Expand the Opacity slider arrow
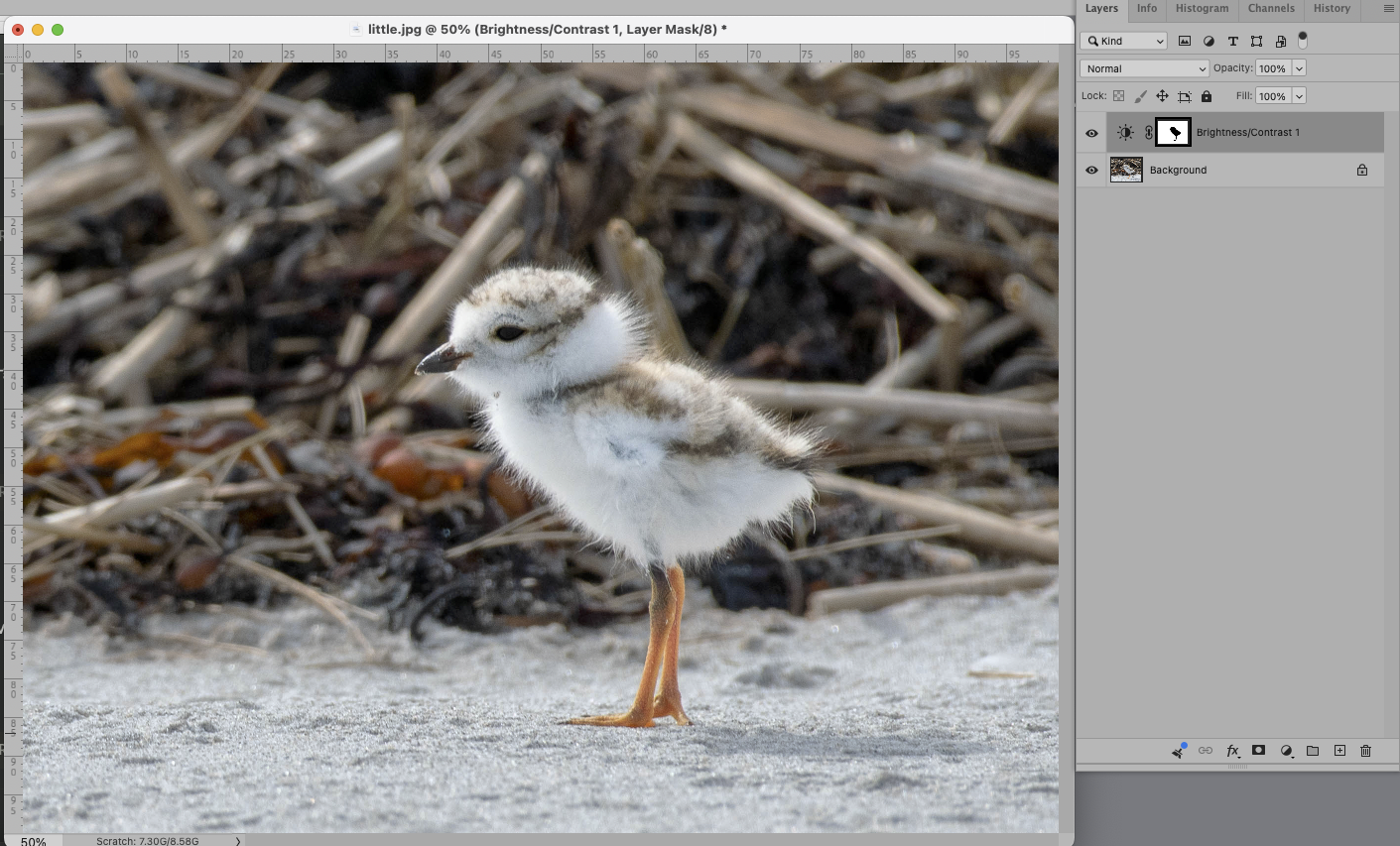Image resolution: width=1400 pixels, height=846 pixels. click(1299, 68)
